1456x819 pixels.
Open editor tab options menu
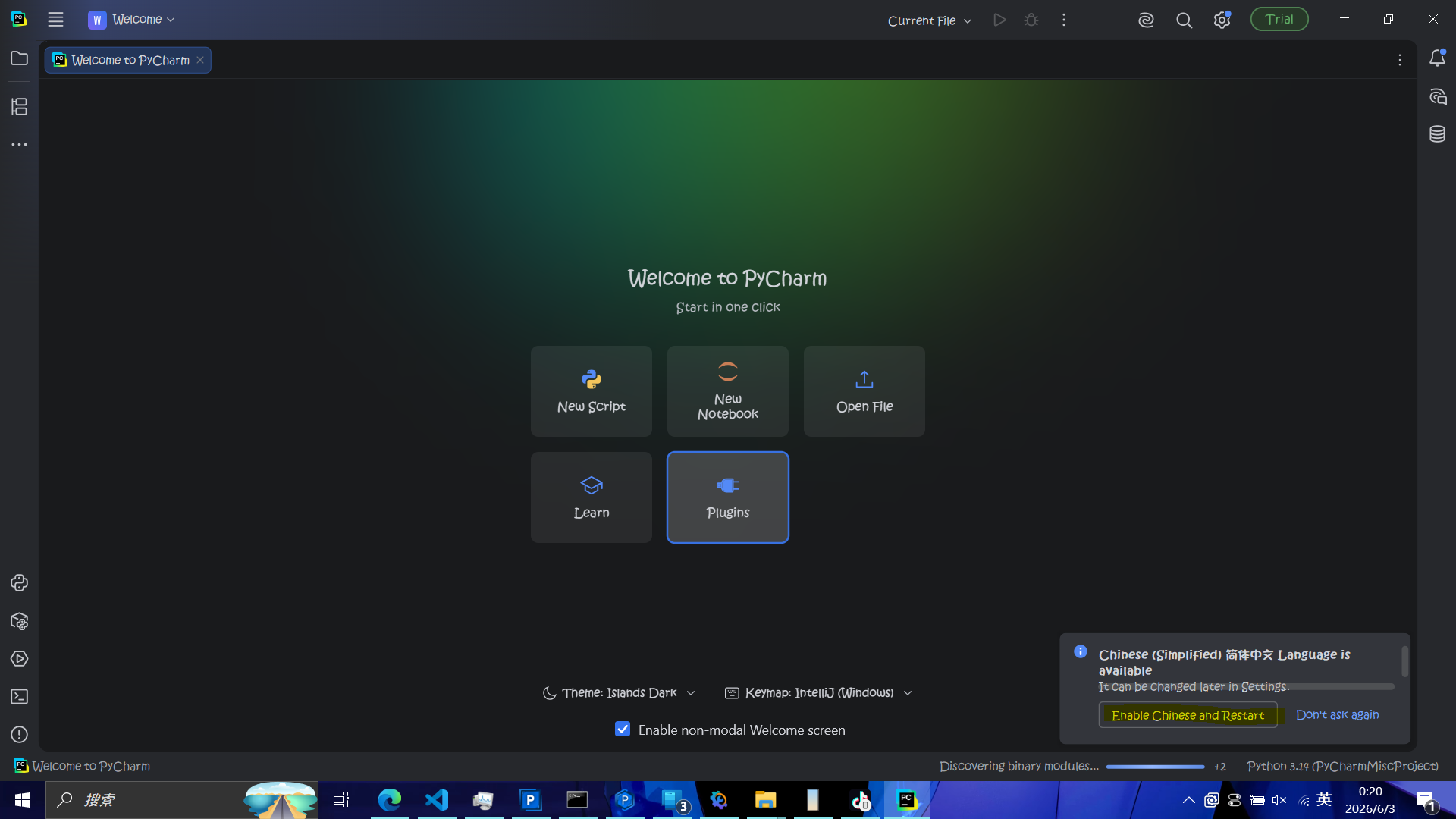point(1400,60)
